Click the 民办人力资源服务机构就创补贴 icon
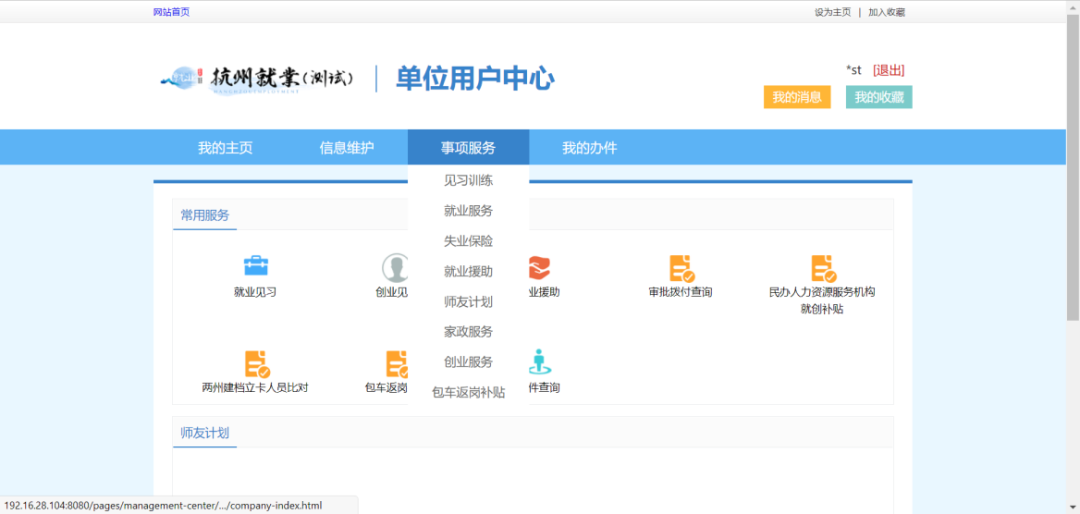 tap(822, 268)
